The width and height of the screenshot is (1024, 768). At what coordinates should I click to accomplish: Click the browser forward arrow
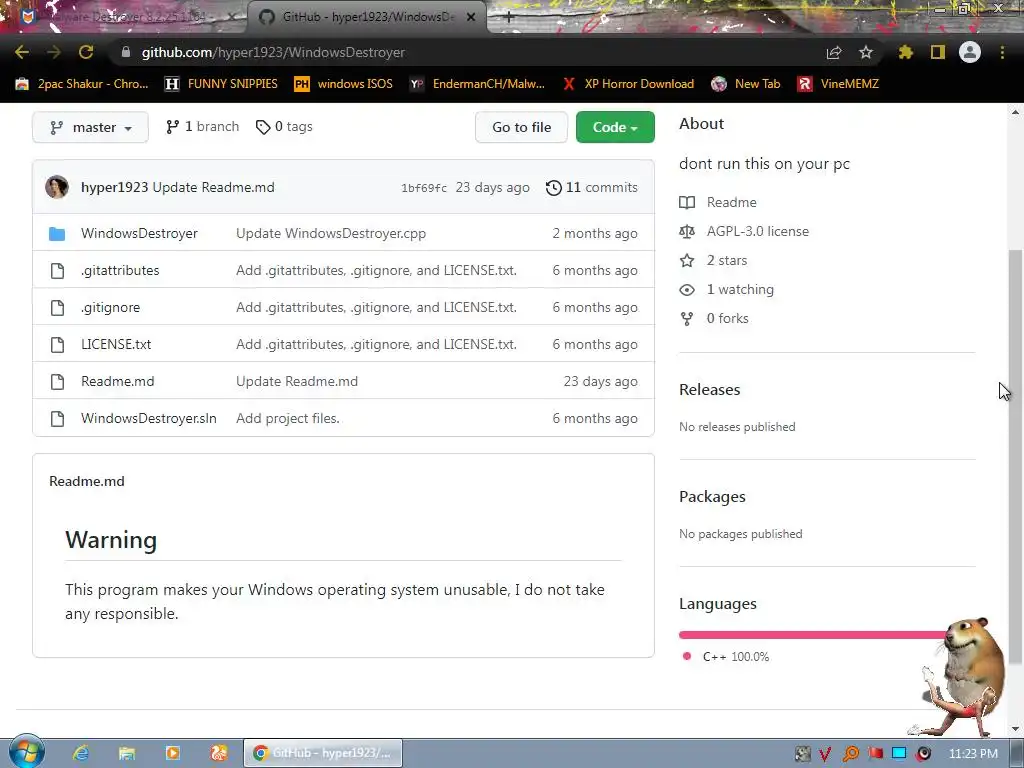pyautogui.click(x=54, y=52)
